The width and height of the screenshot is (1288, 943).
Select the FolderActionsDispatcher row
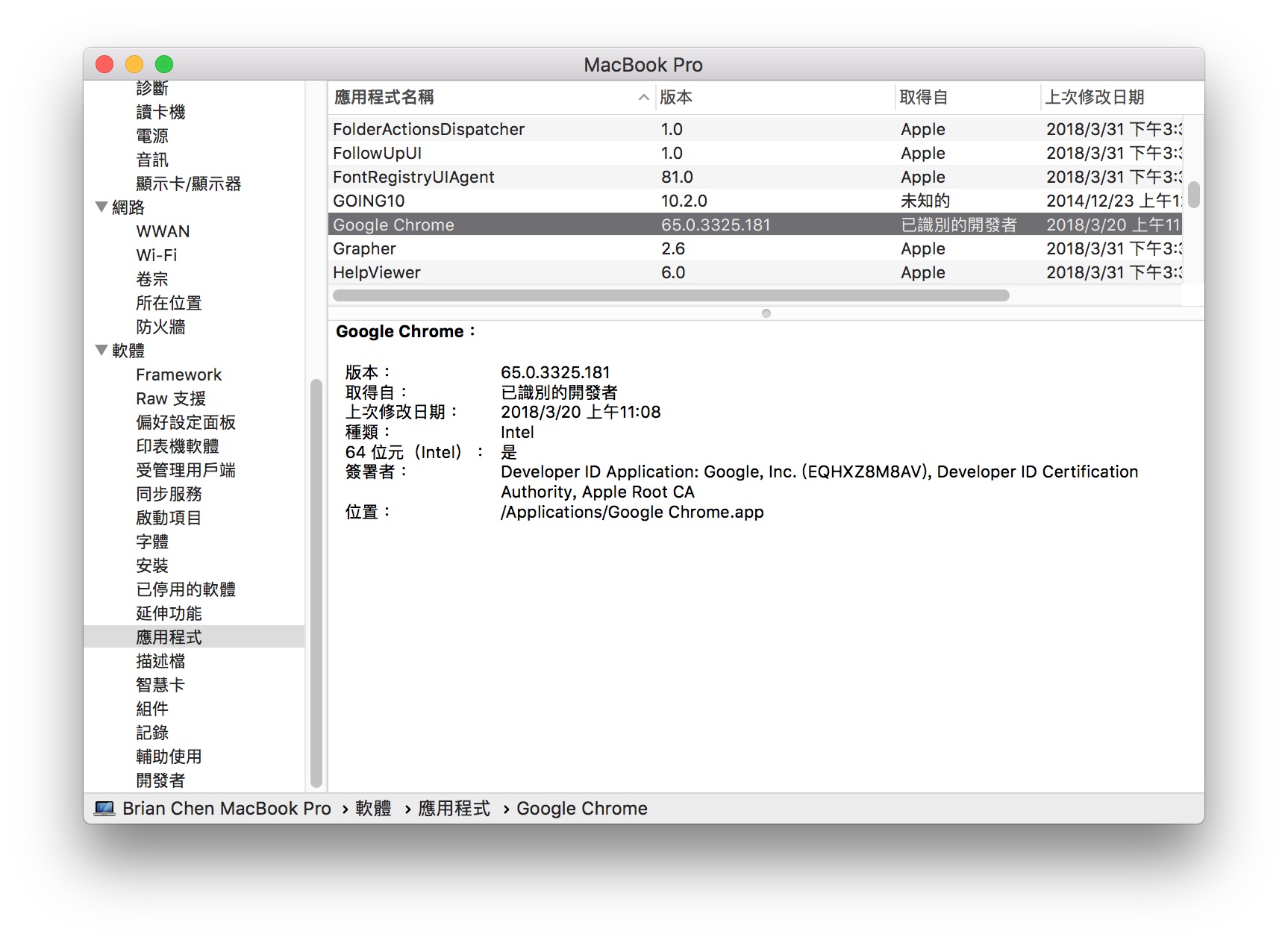pos(755,129)
